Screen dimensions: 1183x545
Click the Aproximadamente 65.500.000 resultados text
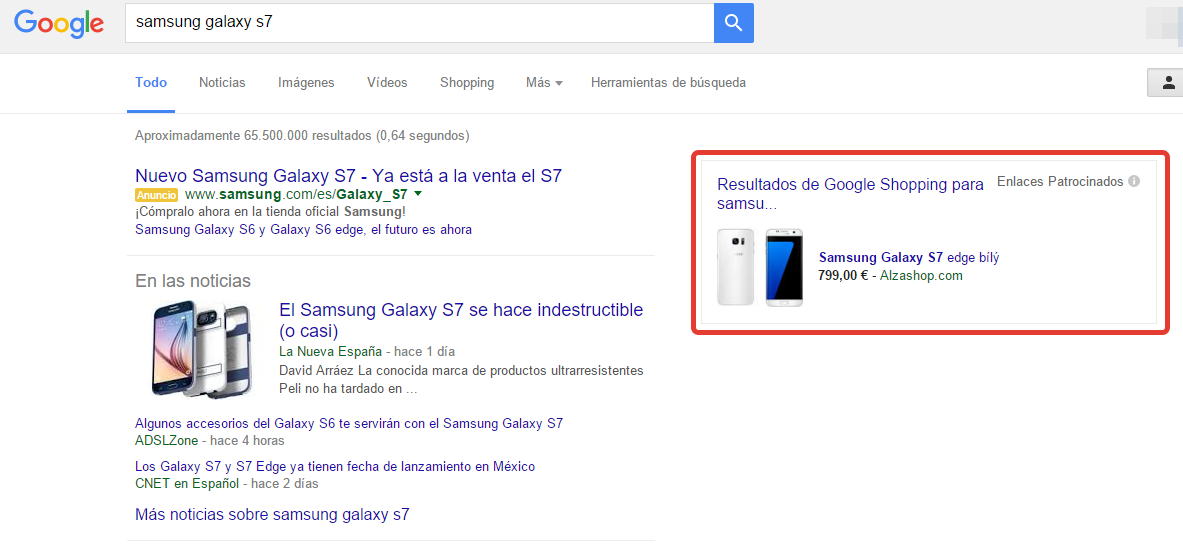click(x=302, y=136)
